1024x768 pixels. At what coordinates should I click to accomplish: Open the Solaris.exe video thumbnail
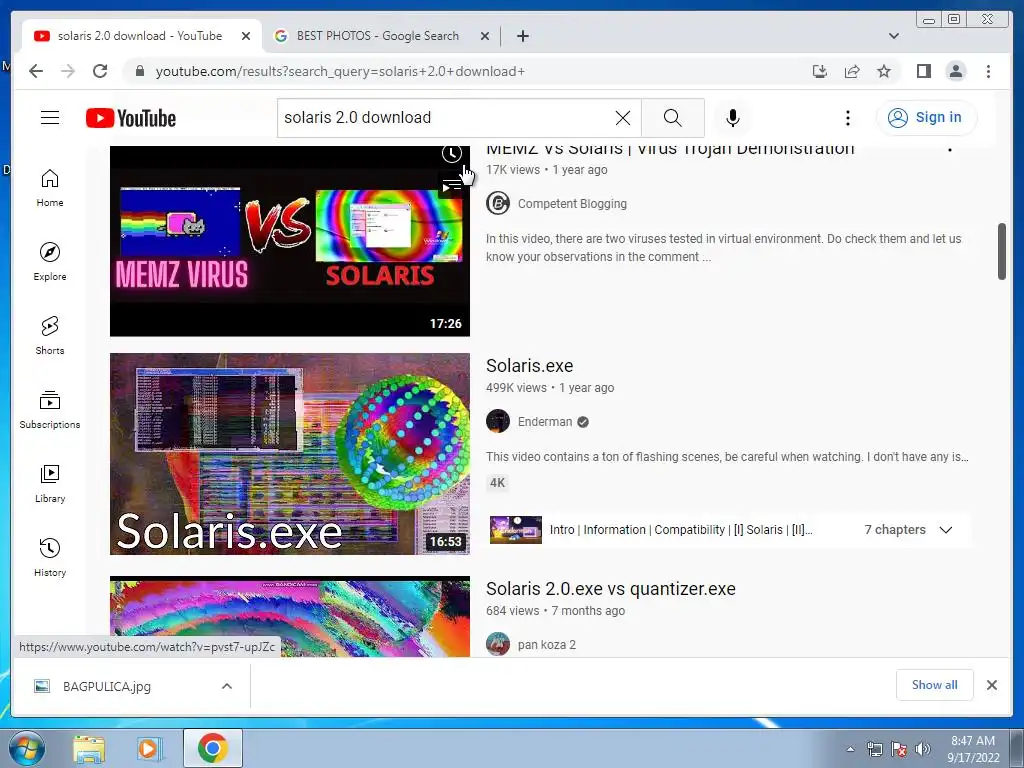tap(289, 454)
